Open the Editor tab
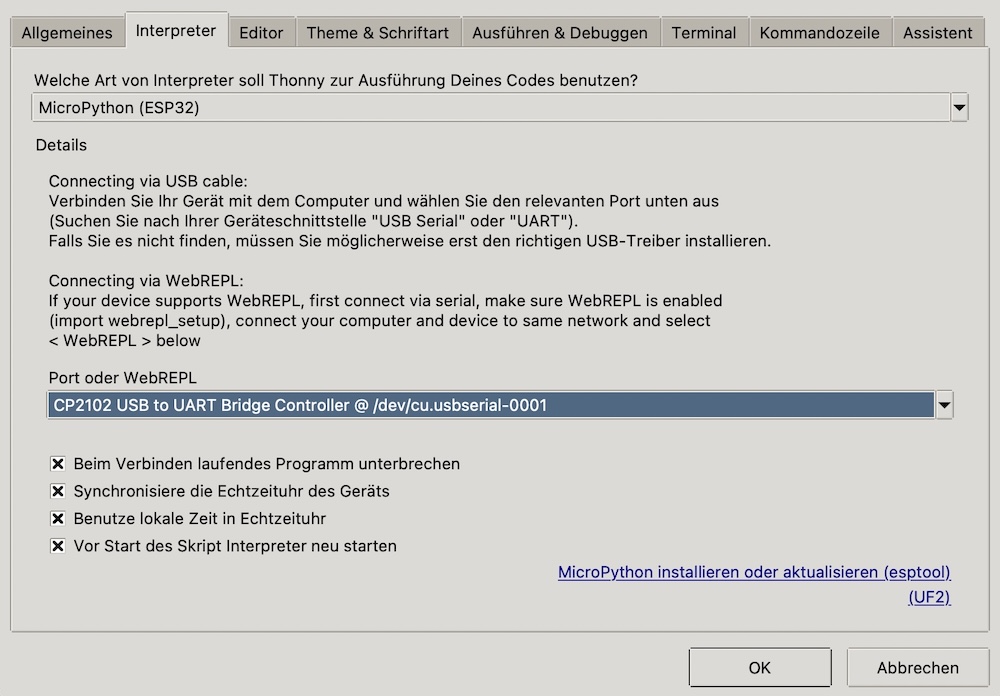 click(261, 33)
